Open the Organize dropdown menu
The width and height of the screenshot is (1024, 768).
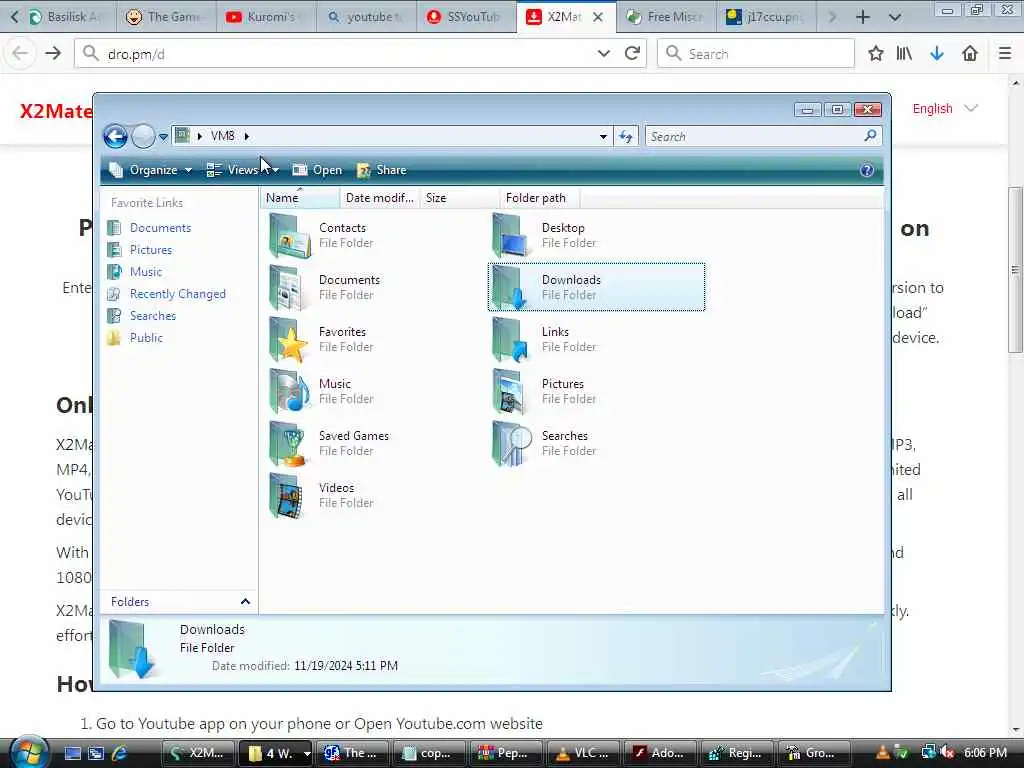pos(151,170)
